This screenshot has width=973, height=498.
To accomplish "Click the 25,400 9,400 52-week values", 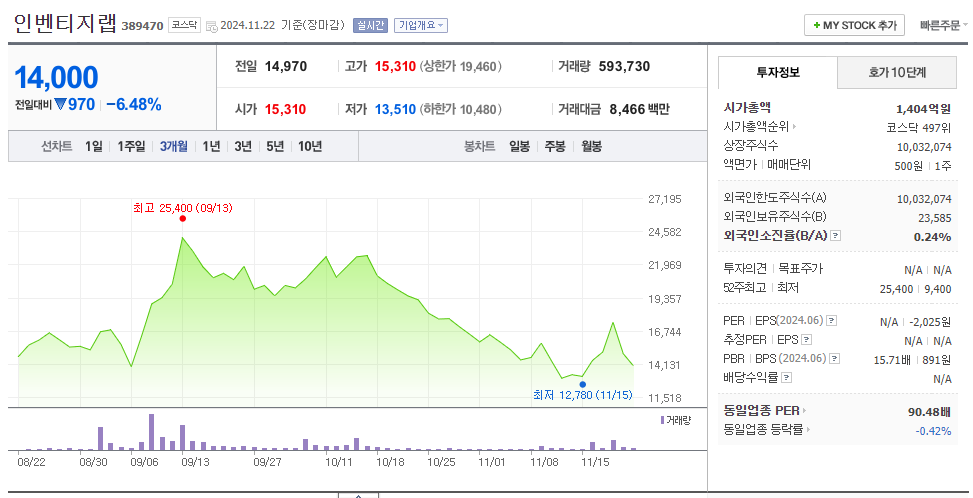I will click(915, 289).
